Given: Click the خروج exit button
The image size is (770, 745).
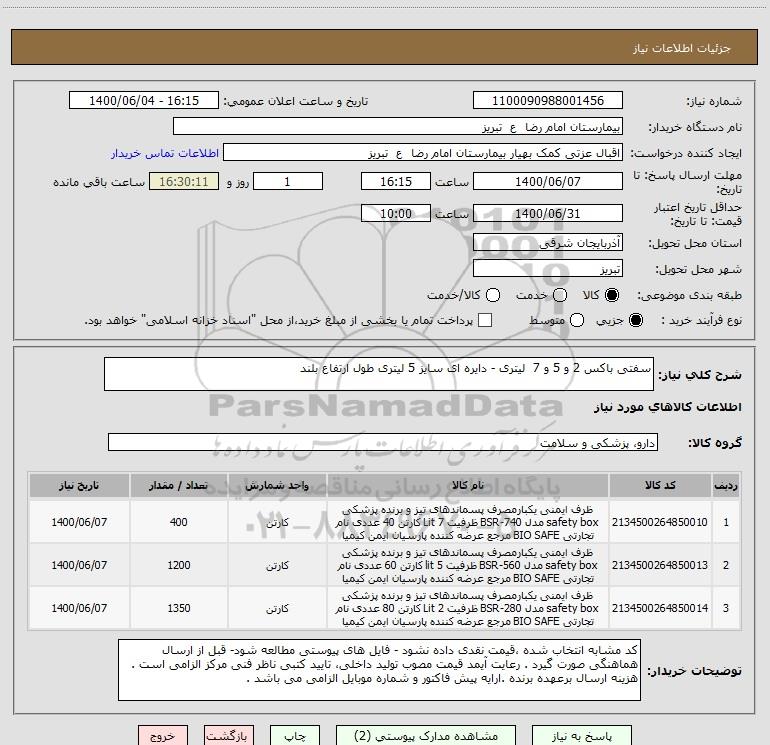Looking at the screenshot, I should [163, 736].
